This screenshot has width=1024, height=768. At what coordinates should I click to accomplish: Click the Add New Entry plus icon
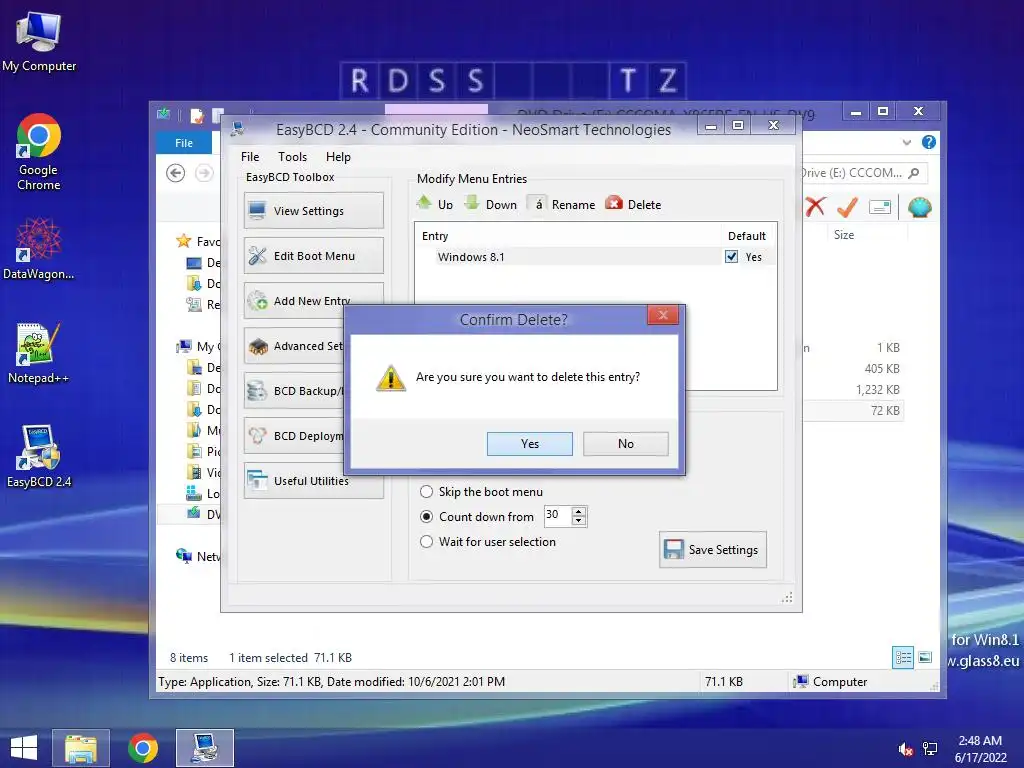[x=257, y=300]
